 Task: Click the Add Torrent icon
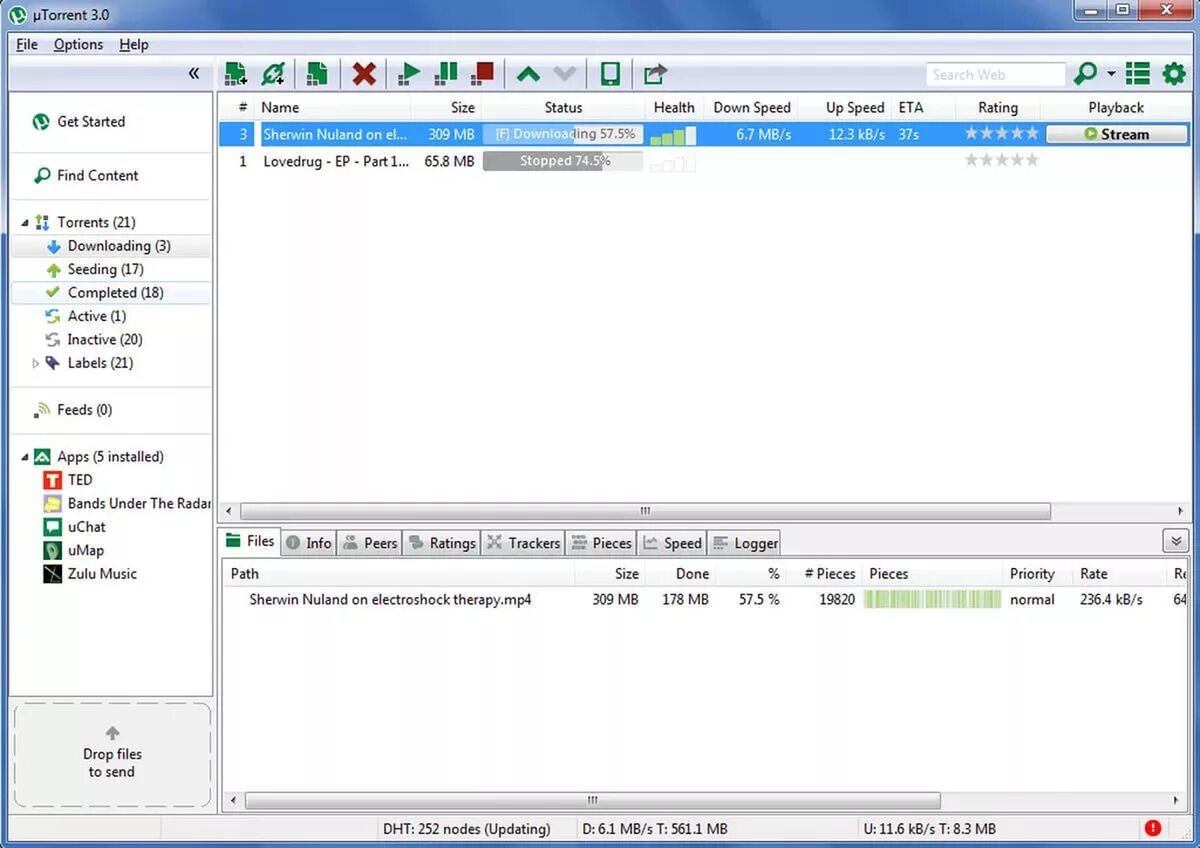tap(234, 73)
